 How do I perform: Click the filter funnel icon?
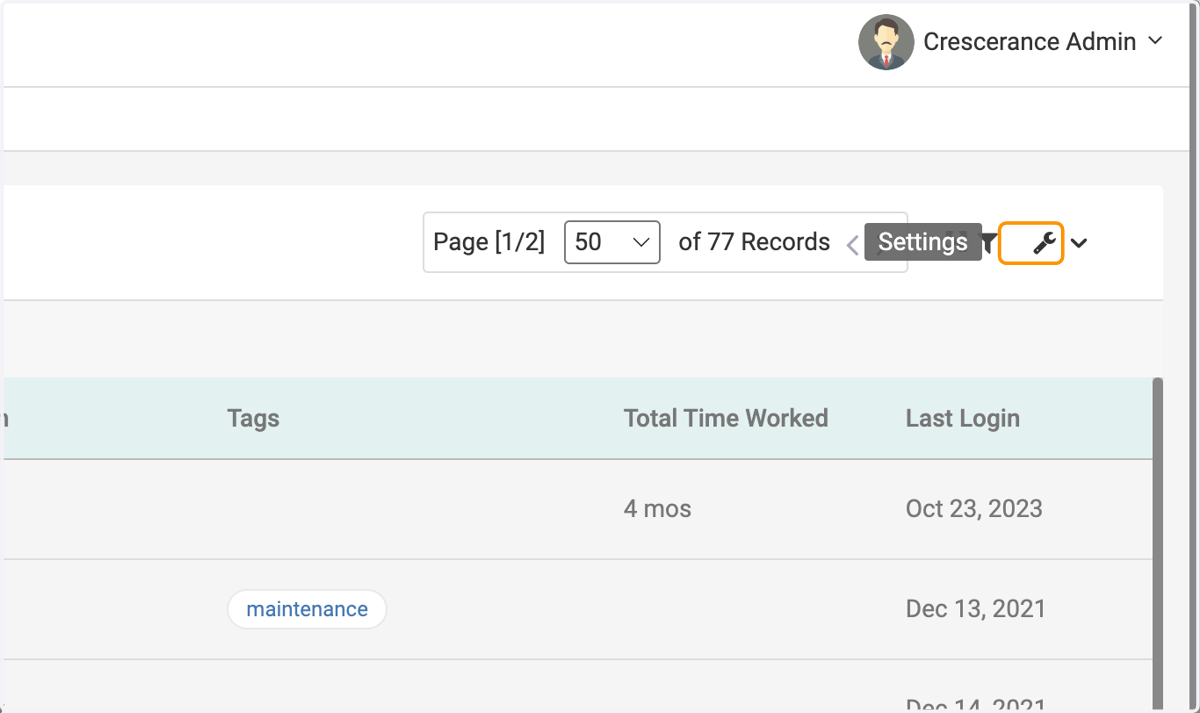[x=989, y=243]
